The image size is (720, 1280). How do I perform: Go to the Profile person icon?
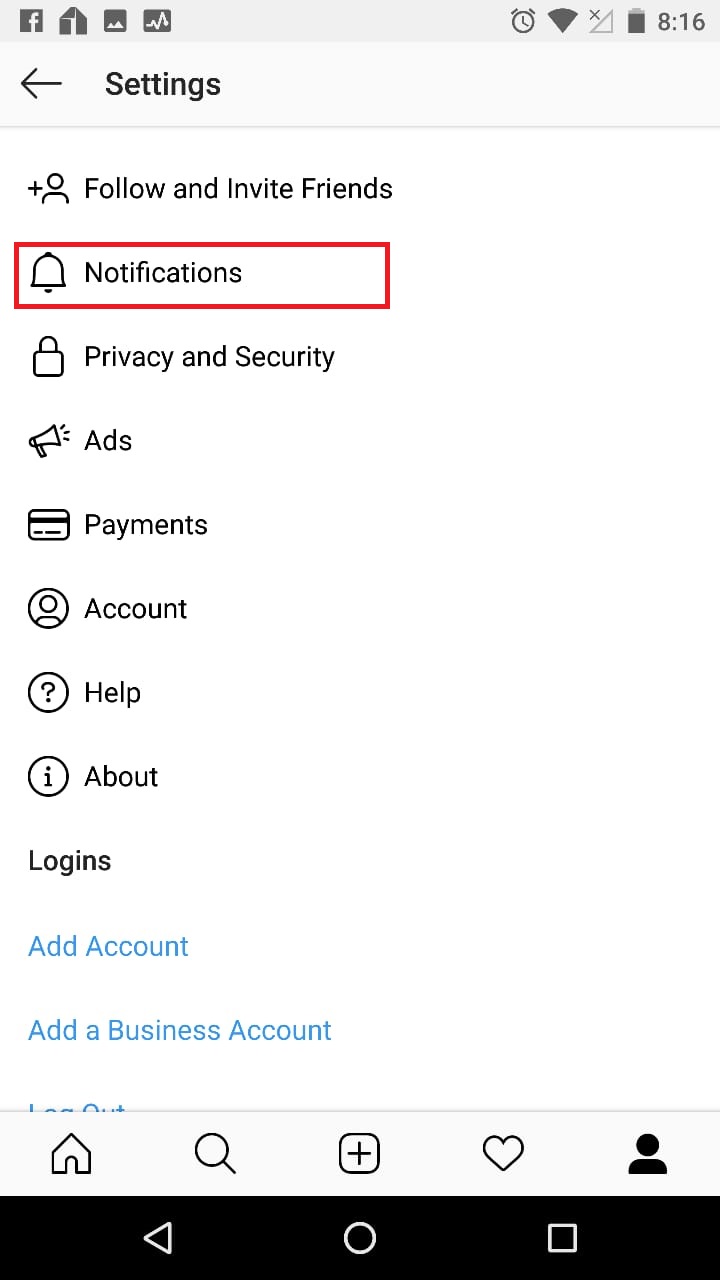647,1154
